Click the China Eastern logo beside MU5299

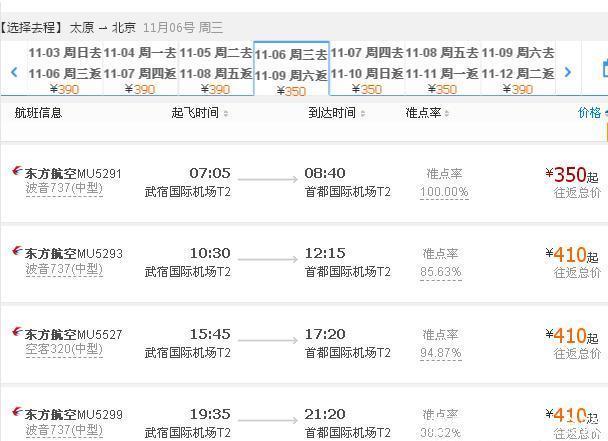[x=15, y=414]
